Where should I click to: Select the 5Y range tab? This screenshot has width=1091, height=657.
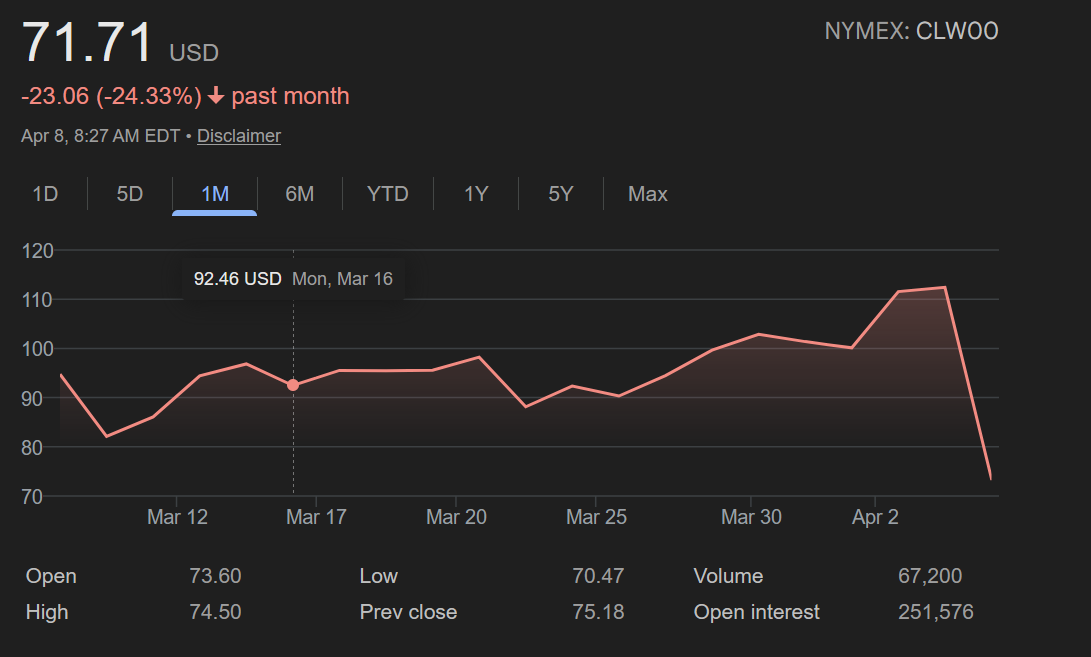point(561,193)
